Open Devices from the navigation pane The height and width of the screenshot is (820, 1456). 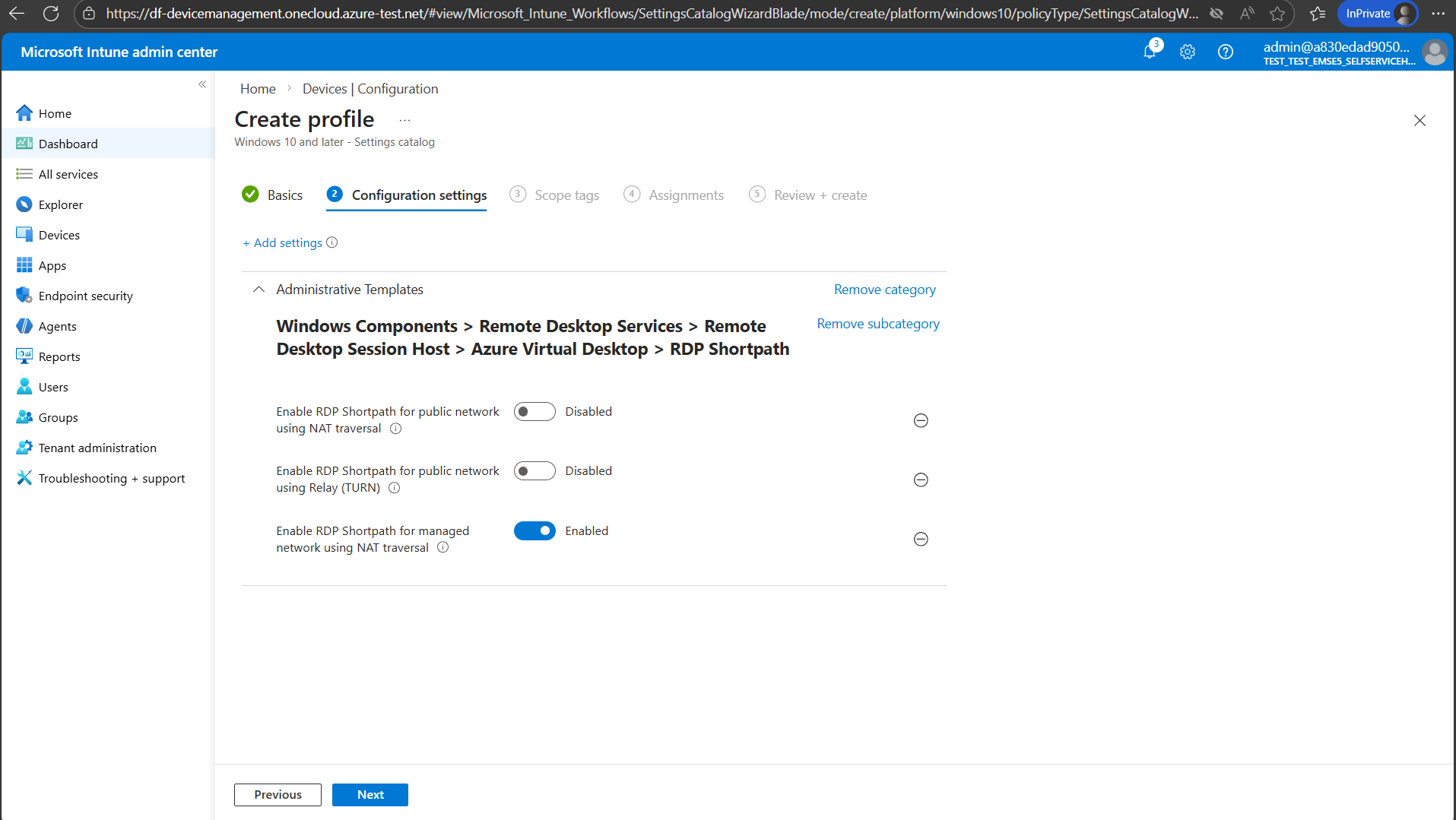[58, 234]
